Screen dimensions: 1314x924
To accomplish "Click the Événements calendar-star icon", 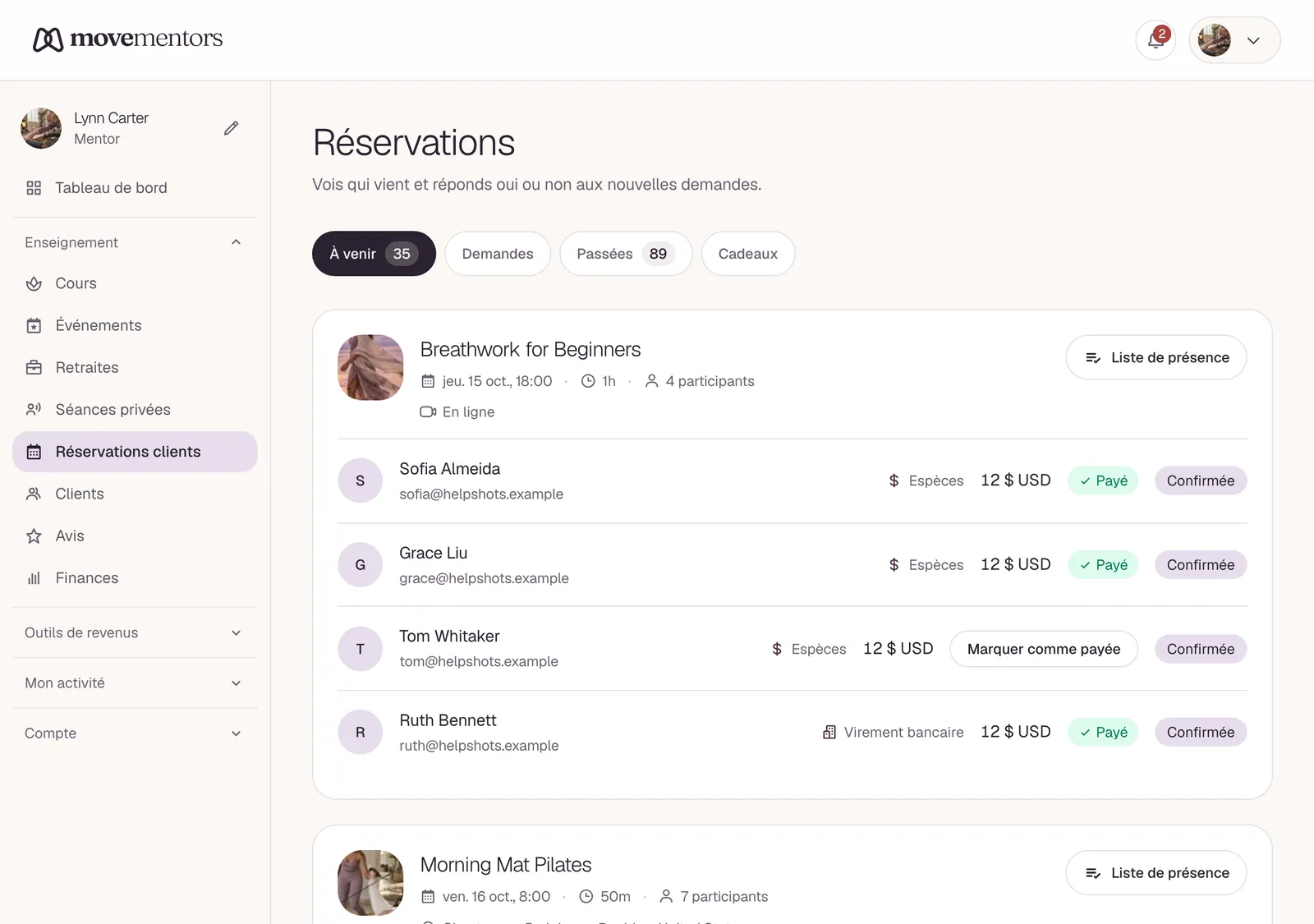I will (x=34, y=326).
